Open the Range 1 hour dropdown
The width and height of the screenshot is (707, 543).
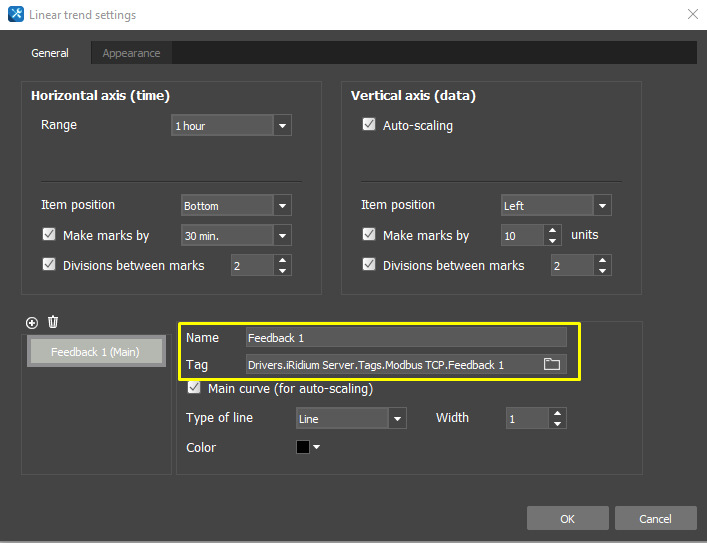pyautogui.click(x=282, y=126)
